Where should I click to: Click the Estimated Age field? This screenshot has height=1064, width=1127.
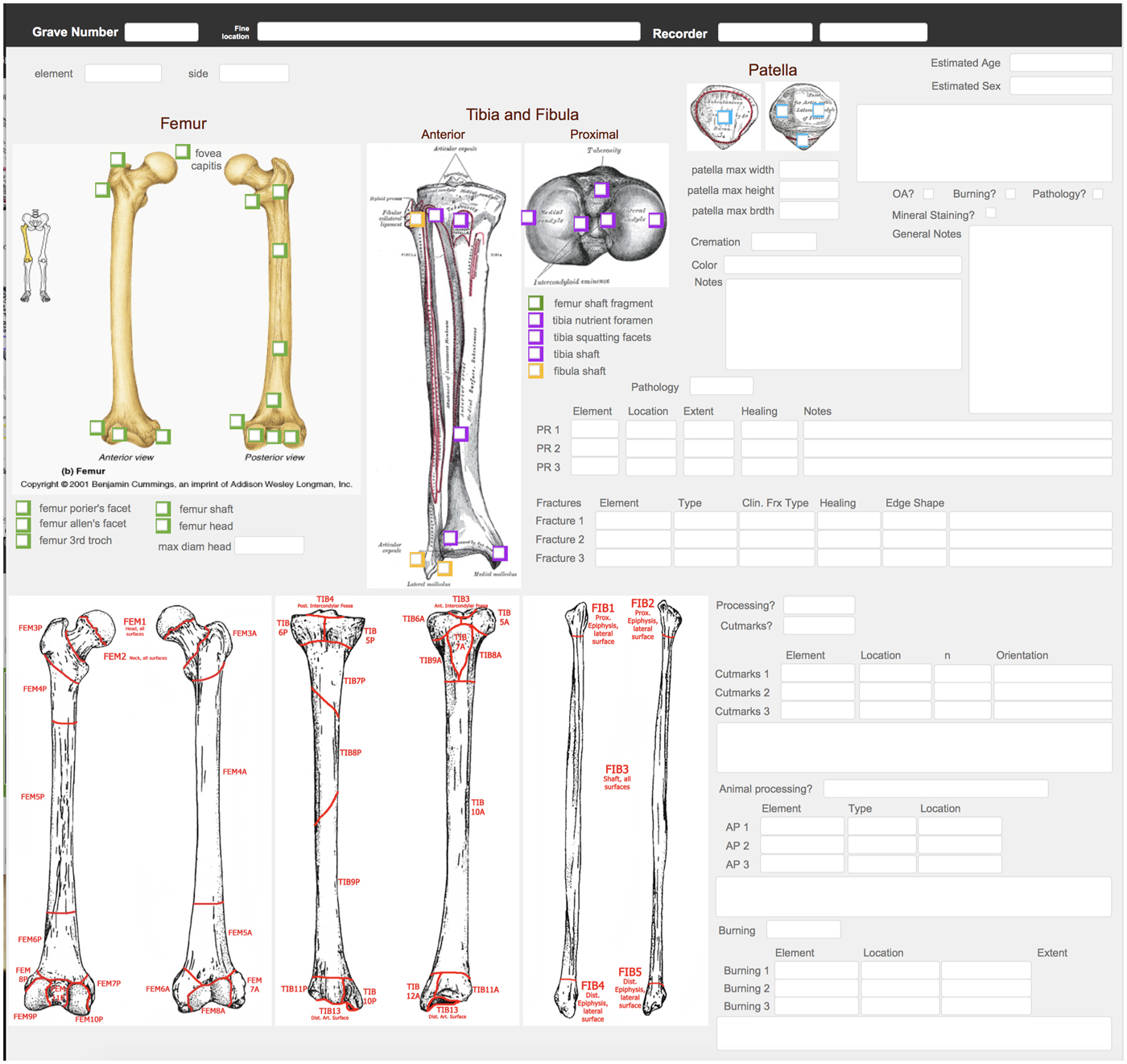[x=1060, y=63]
